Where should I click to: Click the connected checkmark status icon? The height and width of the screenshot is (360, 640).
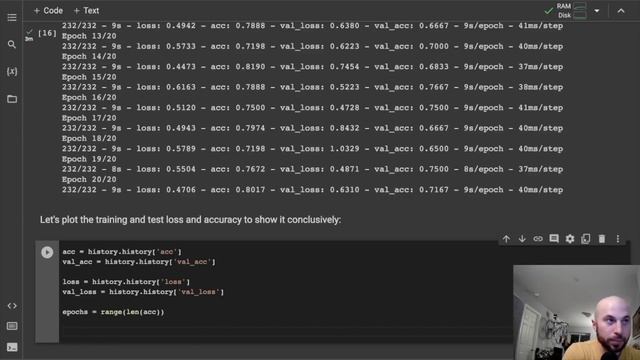click(549, 11)
